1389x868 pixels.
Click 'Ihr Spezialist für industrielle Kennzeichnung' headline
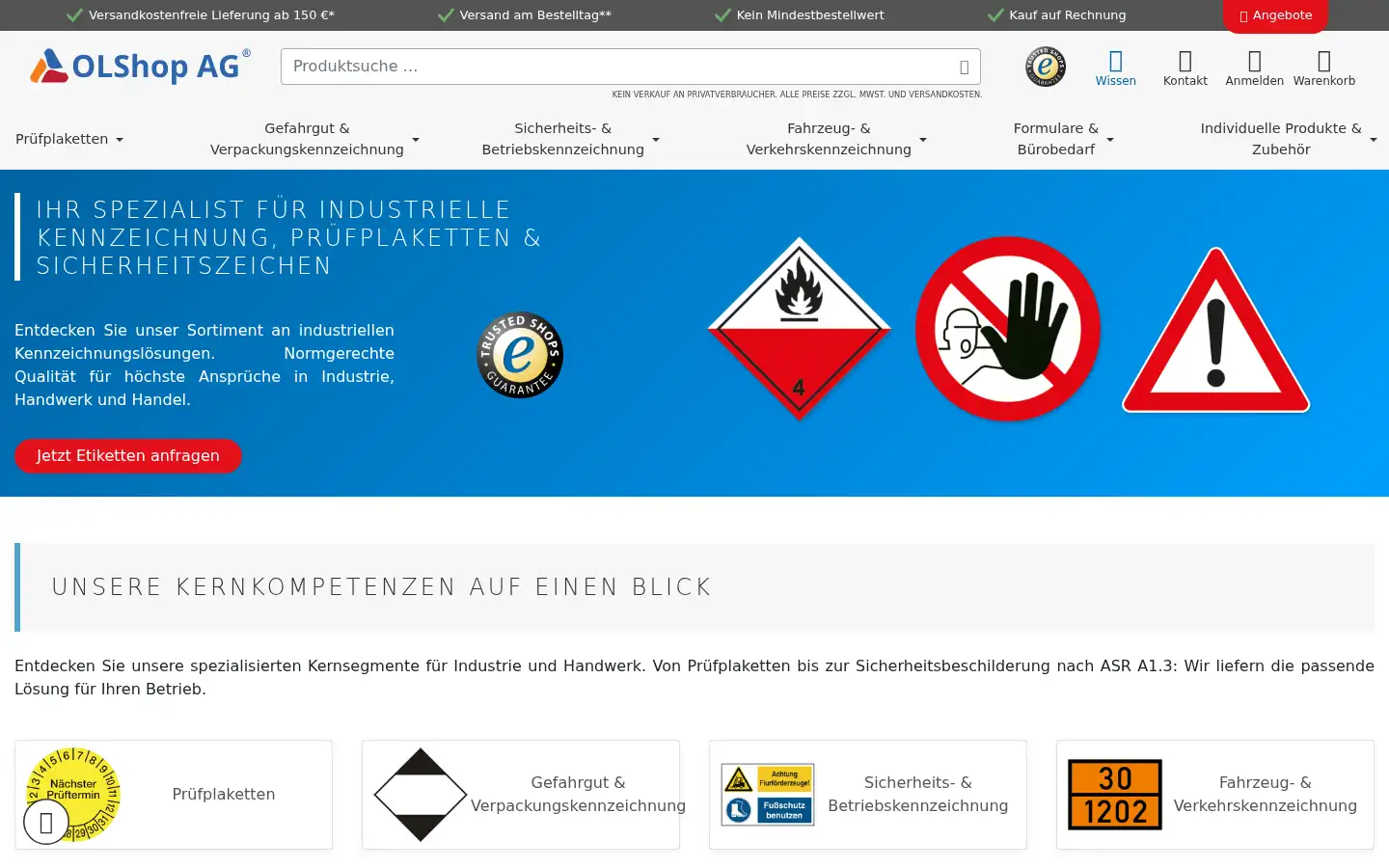click(x=289, y=237)
